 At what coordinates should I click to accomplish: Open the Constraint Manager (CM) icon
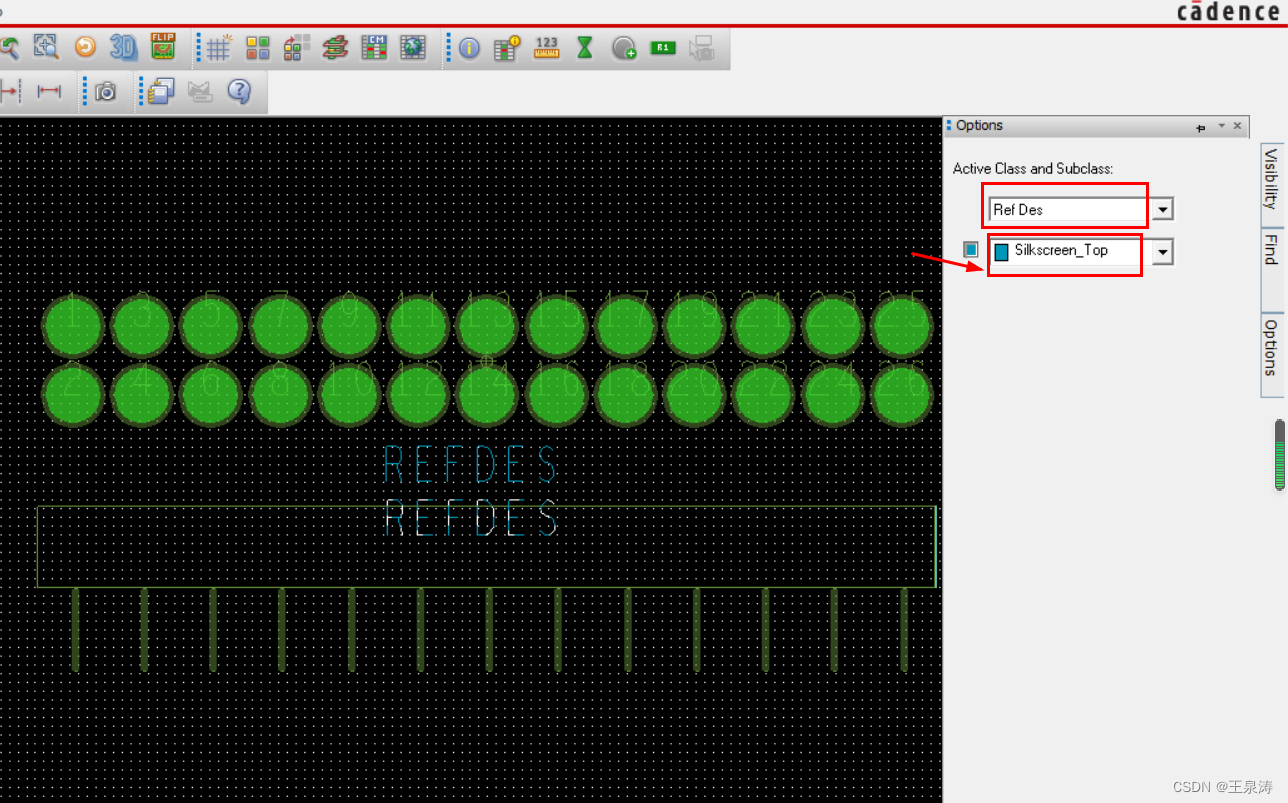coord(374,47)
